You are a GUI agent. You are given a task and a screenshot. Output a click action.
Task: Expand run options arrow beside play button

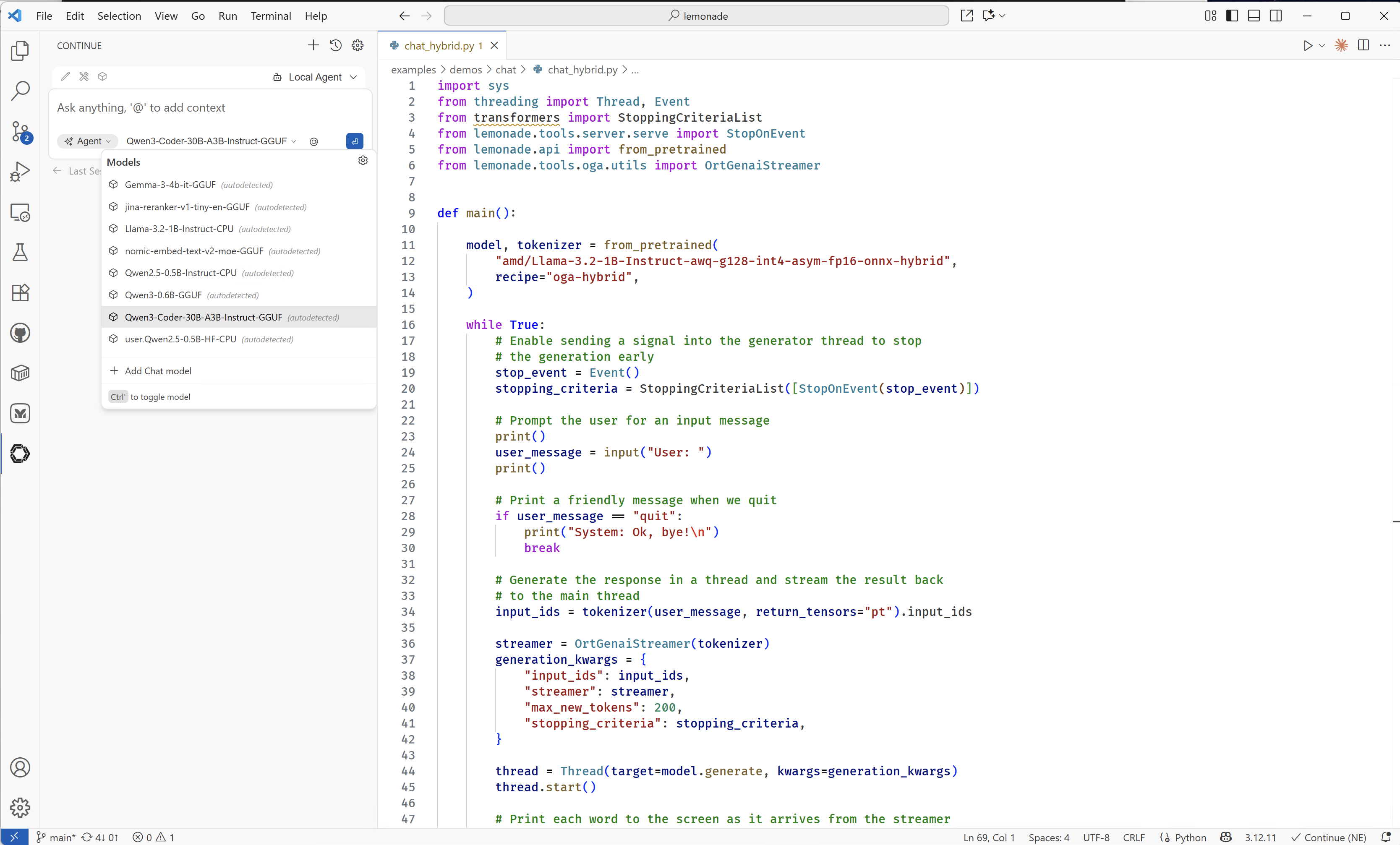pos(1322,45)
